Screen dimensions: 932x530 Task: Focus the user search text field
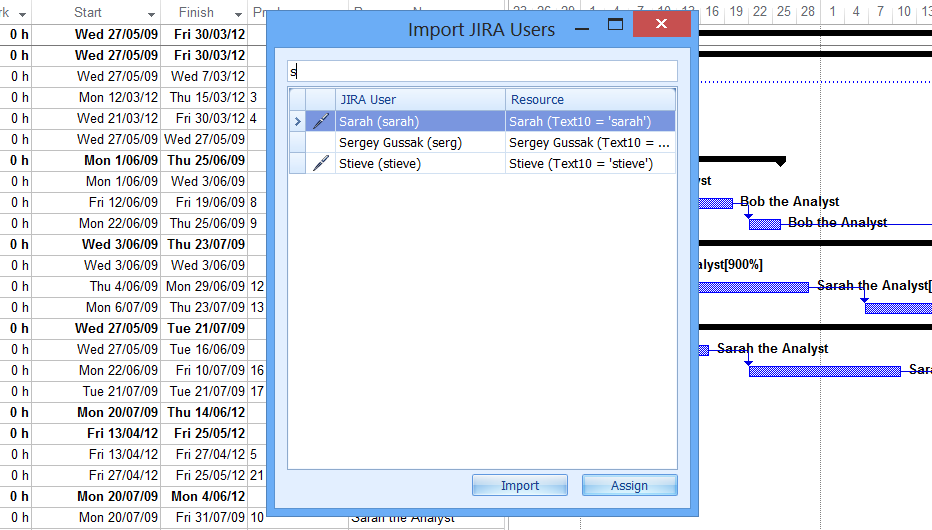pos(482,72)
